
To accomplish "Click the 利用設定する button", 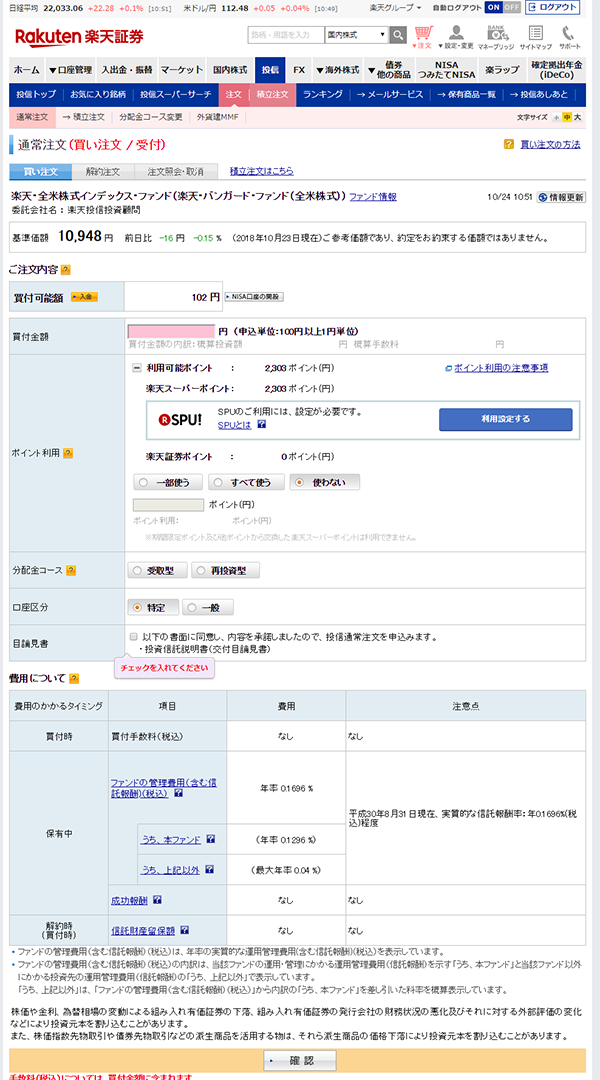I will click(x=506, y=419).
